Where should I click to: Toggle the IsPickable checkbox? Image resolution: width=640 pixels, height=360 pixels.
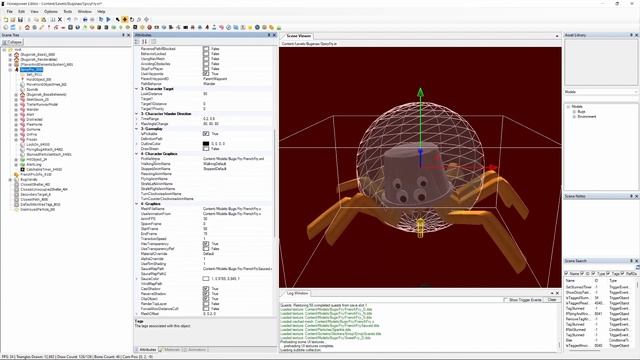coord(206,134)
